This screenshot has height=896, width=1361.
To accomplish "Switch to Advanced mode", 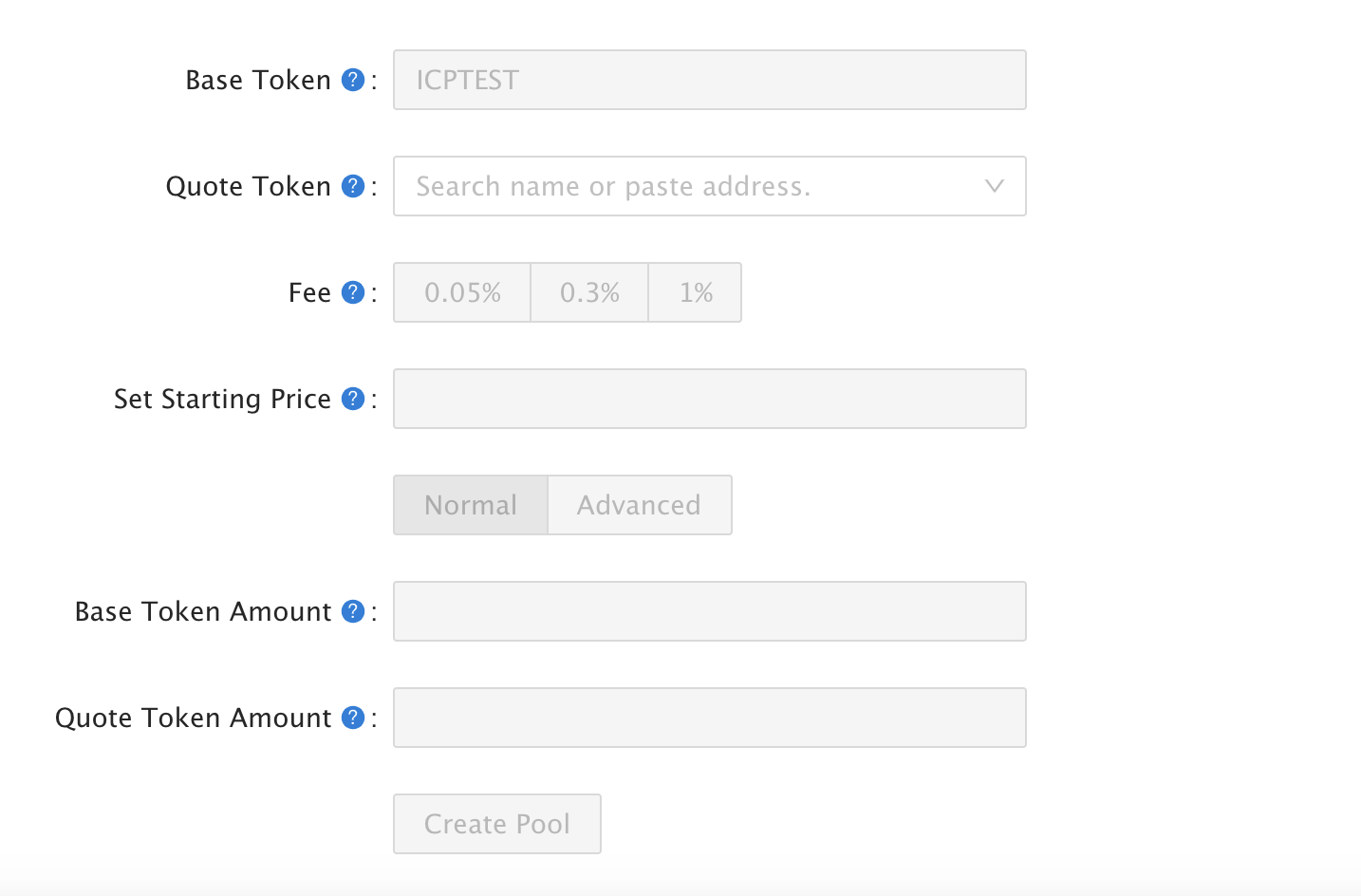I will click(639, 505).
